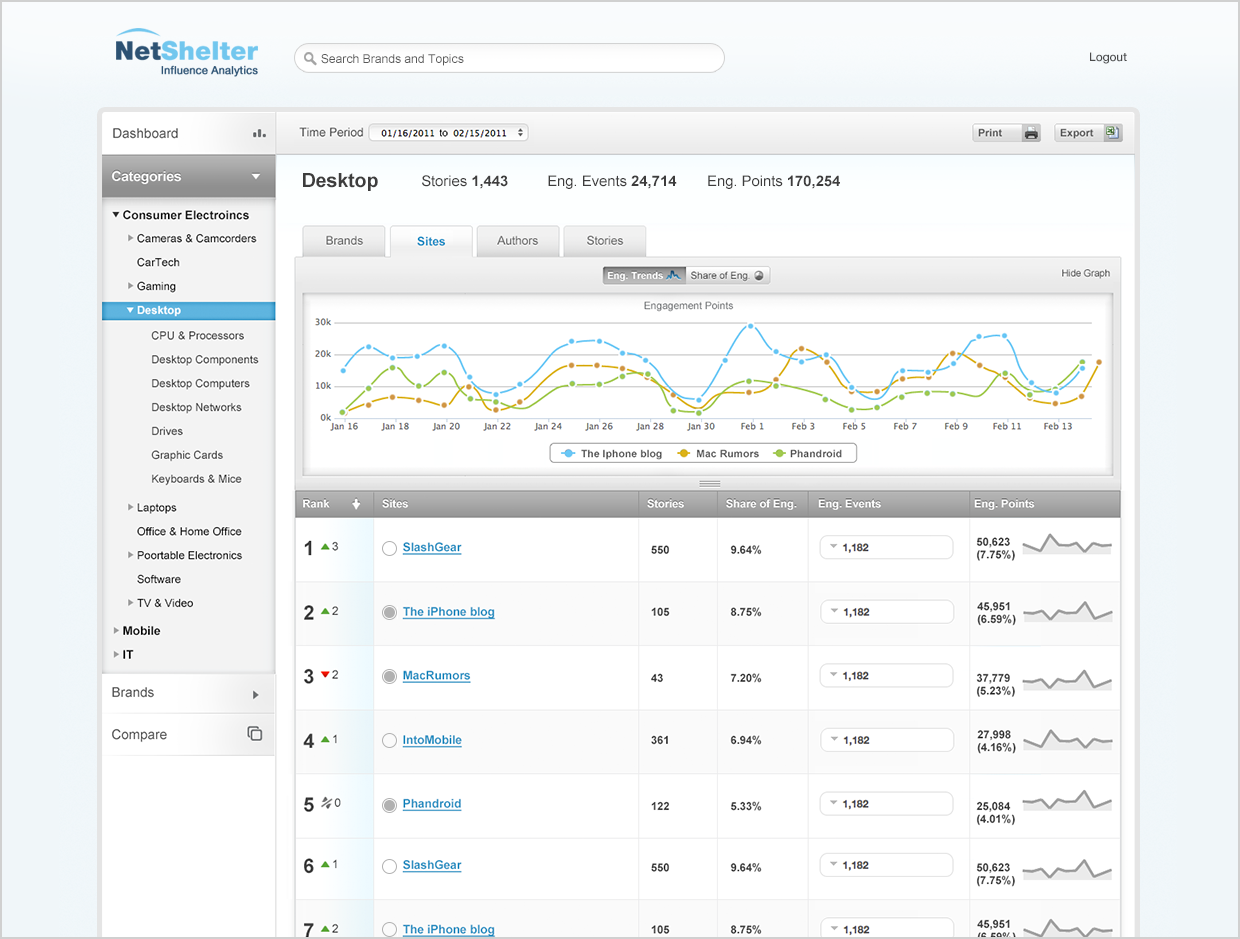Collapse the Desktop category

pos(130,310)
